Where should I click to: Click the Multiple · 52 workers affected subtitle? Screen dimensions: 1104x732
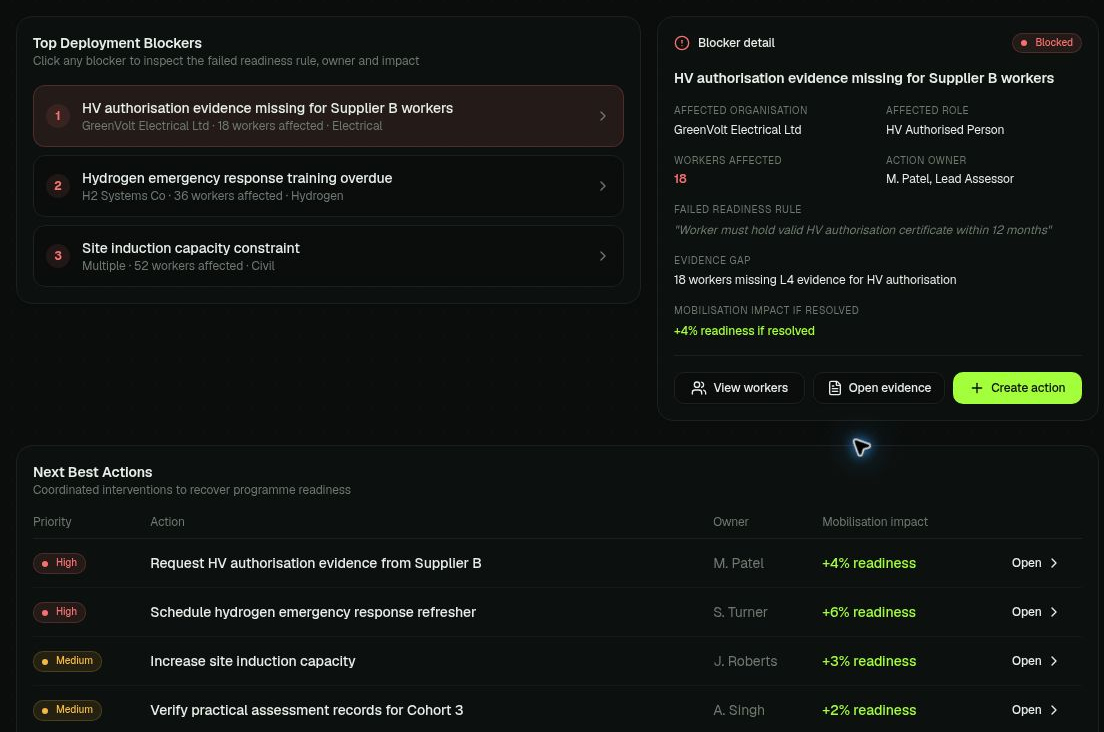coord(178,266)
